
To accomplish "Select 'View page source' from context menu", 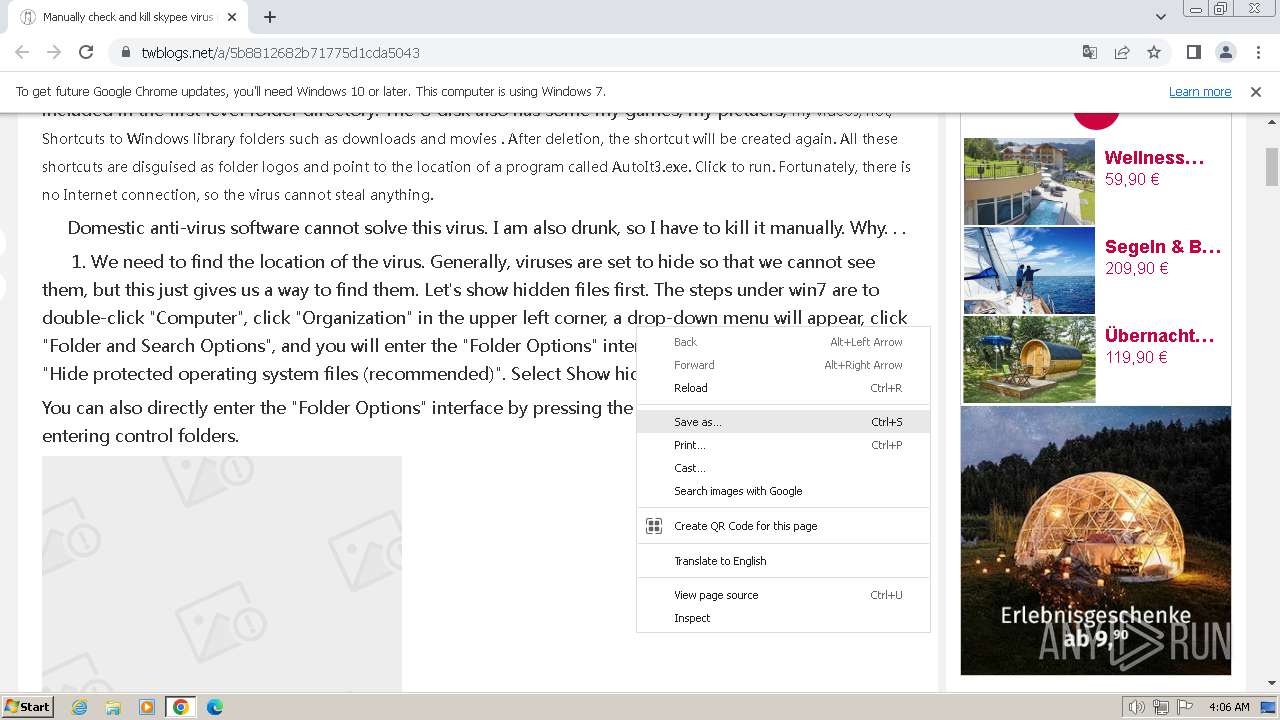I will [783, 595].
